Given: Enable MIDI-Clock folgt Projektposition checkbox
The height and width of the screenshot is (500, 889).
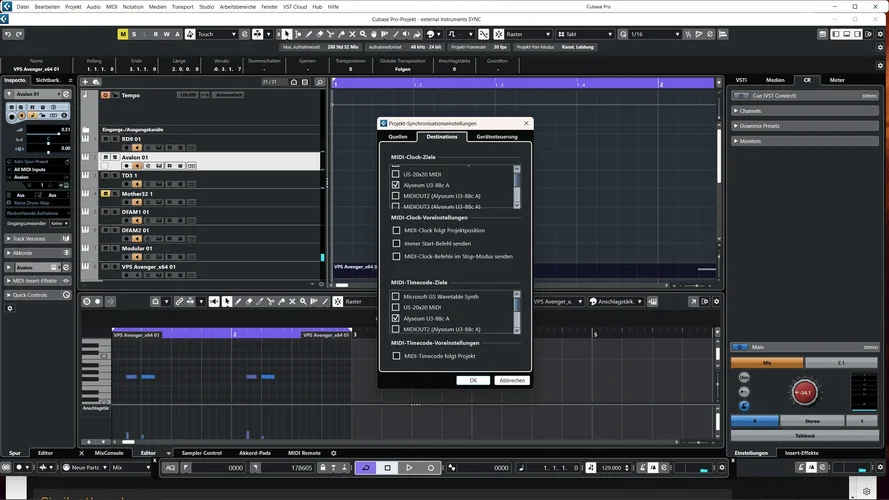Looking at the screenshot, I should pyautogui.click(x=397, y=230).
